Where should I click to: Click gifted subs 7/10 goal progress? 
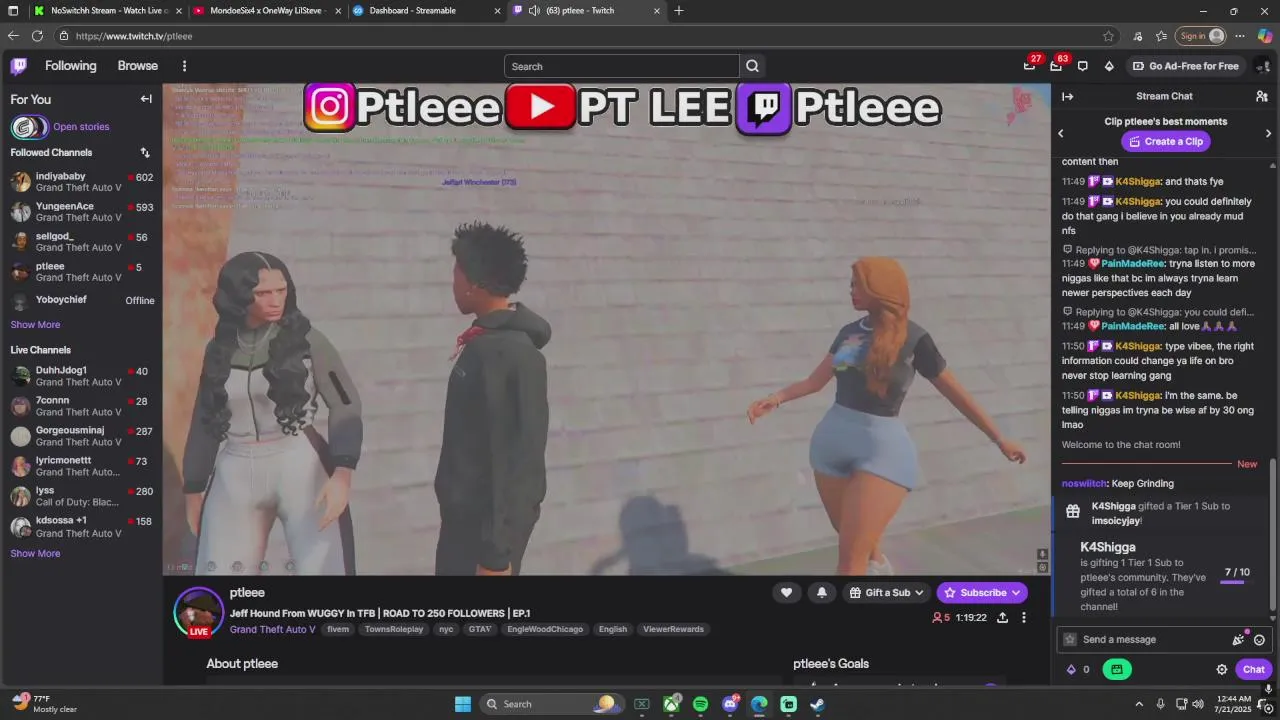(1237, 575)
